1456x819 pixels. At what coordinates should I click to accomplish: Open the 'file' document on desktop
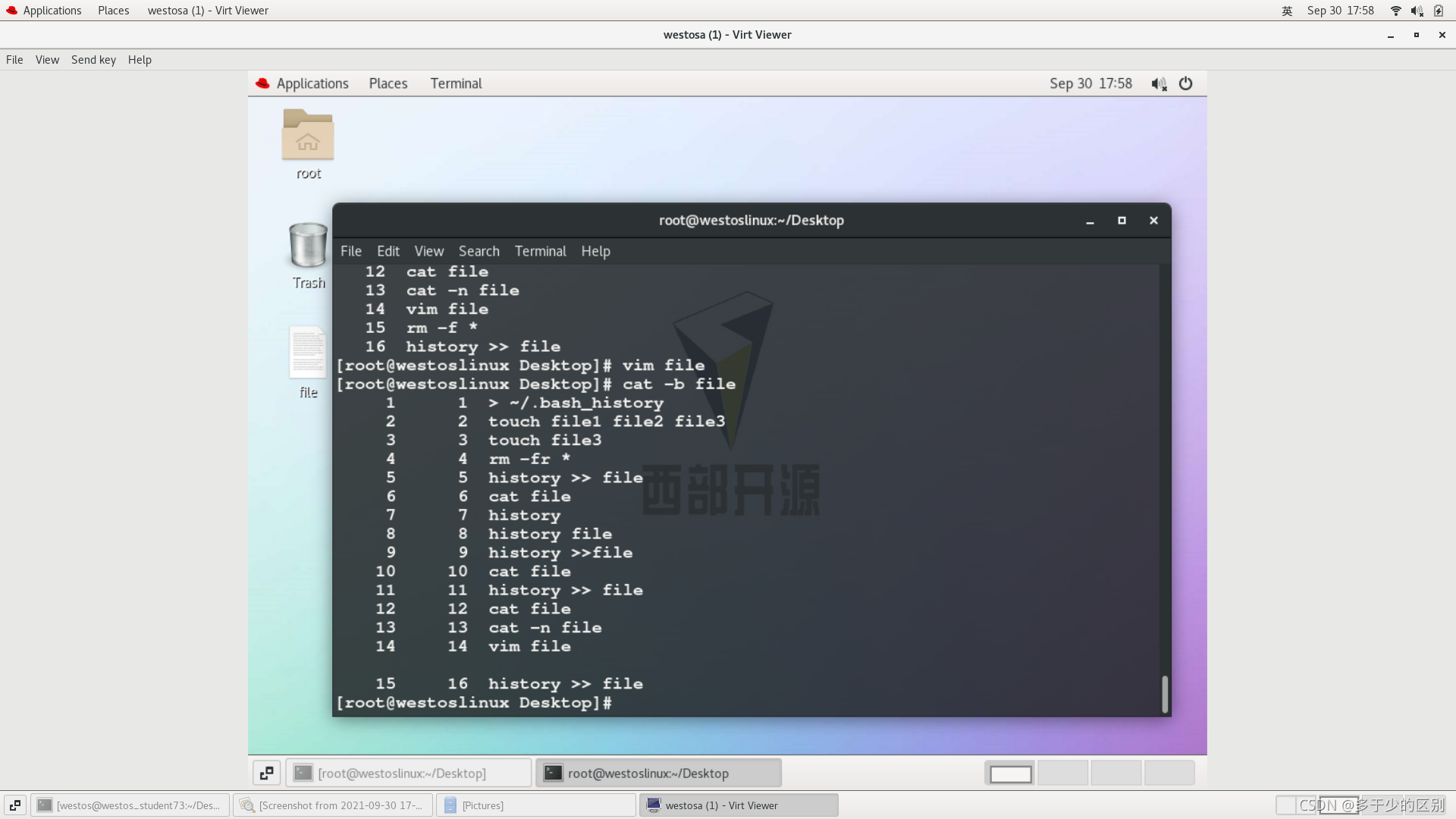coord(307,353)
